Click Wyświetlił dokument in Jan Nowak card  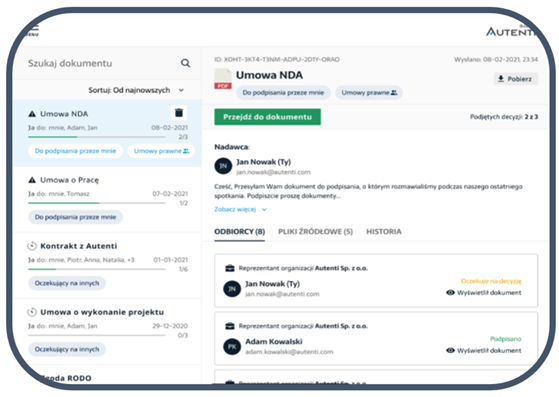tap(489, 293)
